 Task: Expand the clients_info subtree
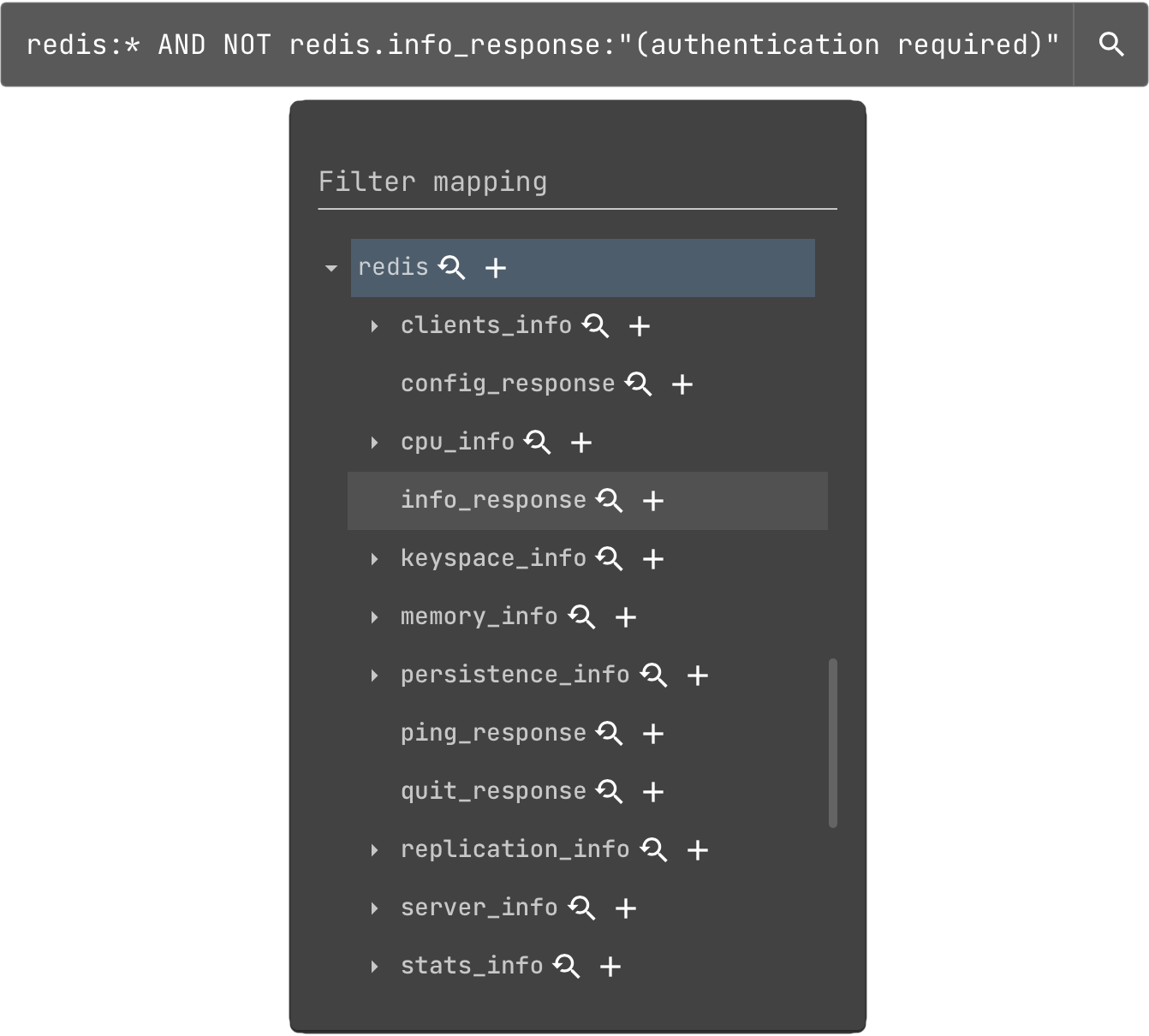click(374, 326)
